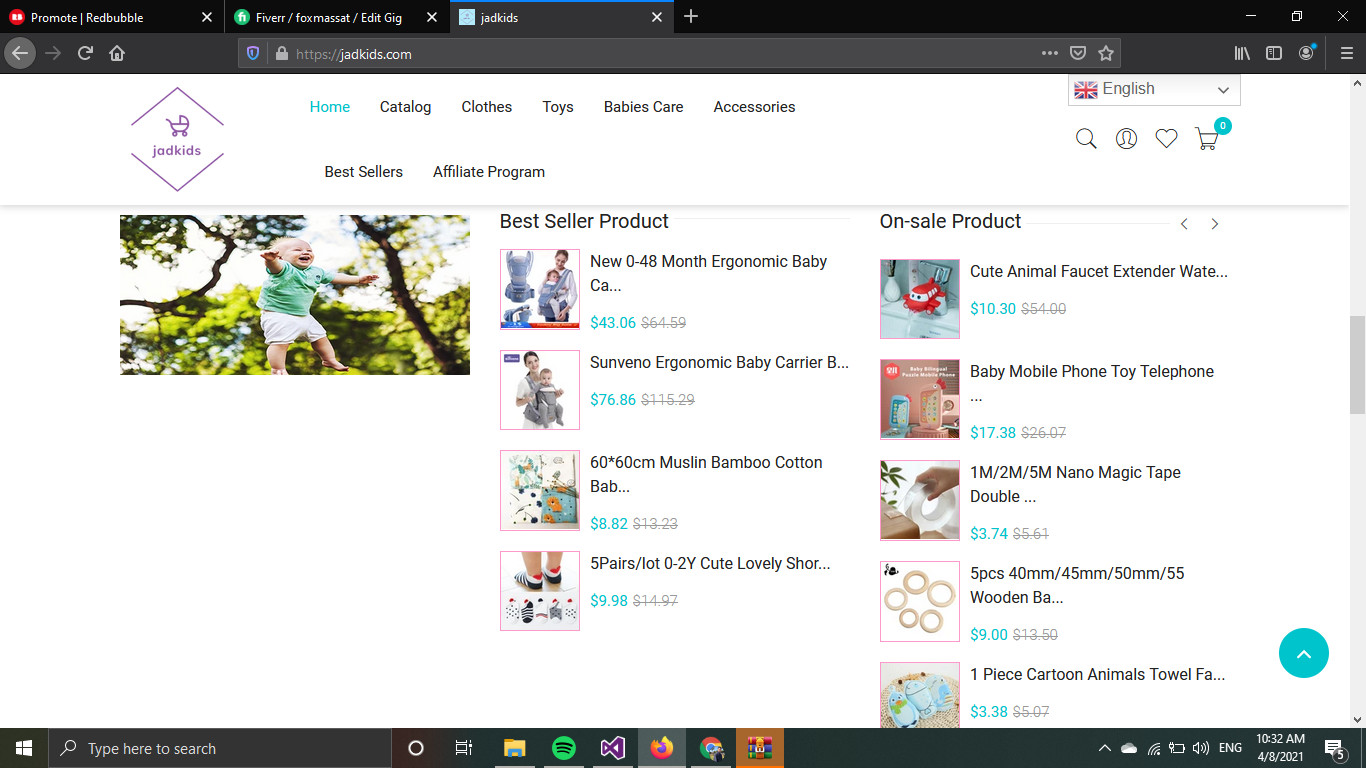Image resolution: width=1366 pixels, height=768 pixels.
Task: Reload the page with the refresh icon
Action: (85, 53)
